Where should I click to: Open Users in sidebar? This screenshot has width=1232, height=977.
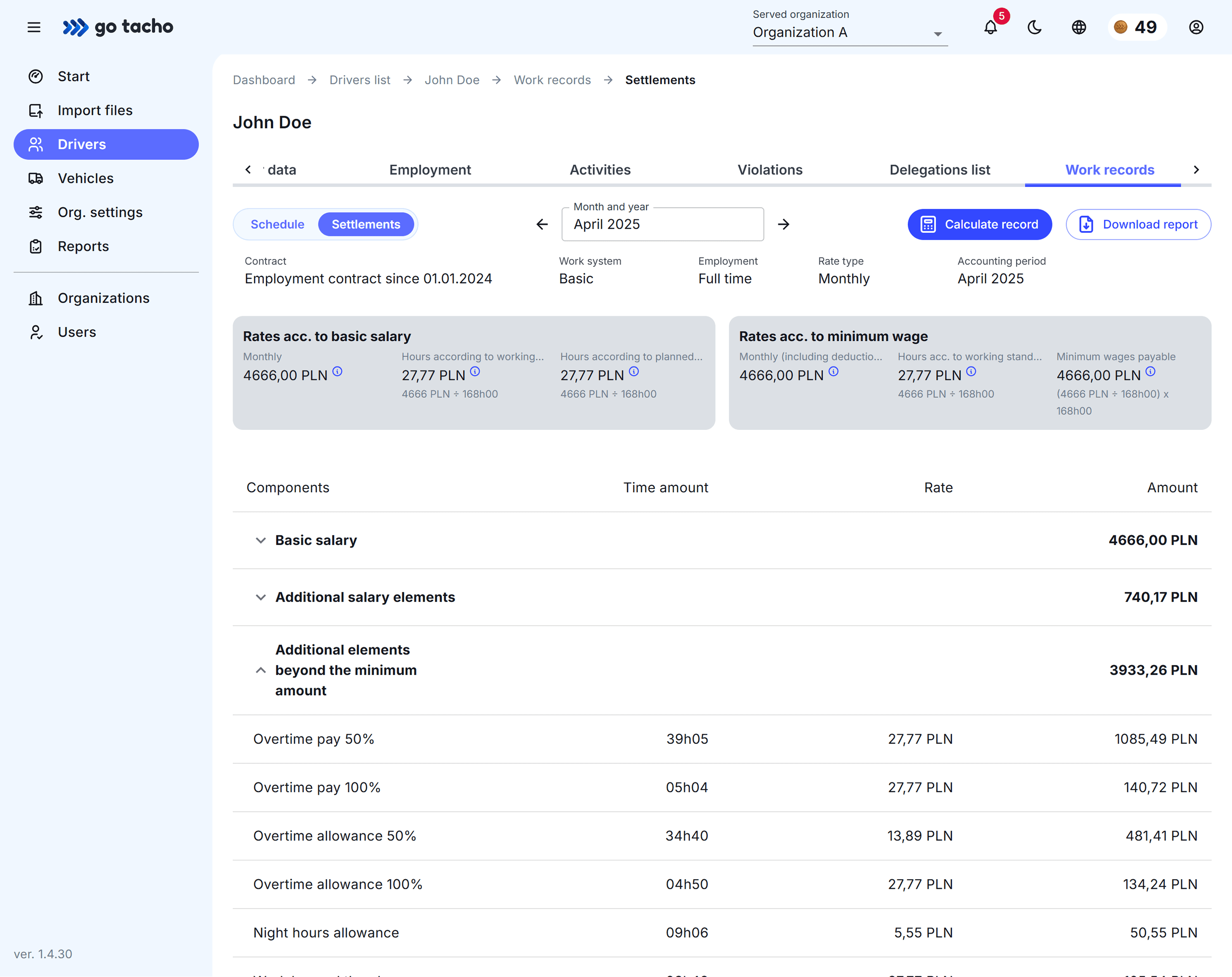coord(106,332)
